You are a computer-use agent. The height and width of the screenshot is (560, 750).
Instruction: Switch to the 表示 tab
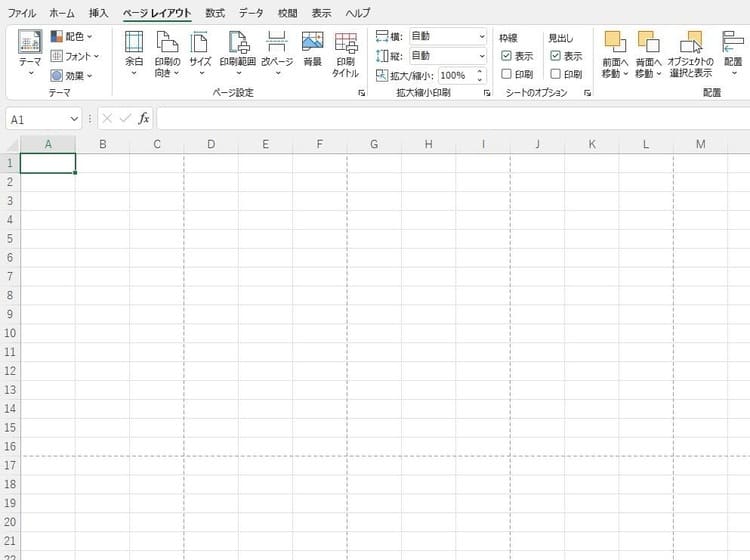coord(321,13)
